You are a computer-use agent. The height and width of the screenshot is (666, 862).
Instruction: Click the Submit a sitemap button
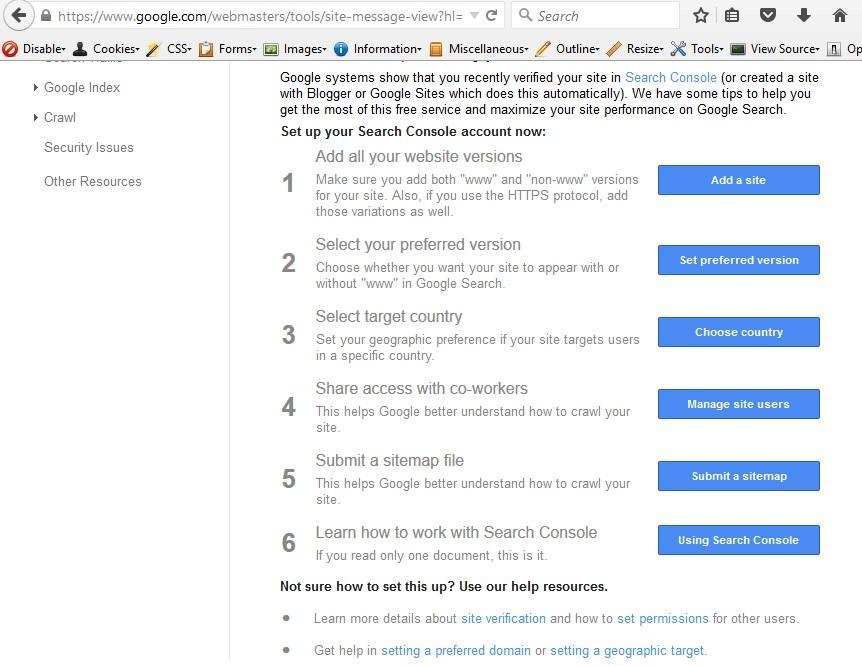(738, 476)
